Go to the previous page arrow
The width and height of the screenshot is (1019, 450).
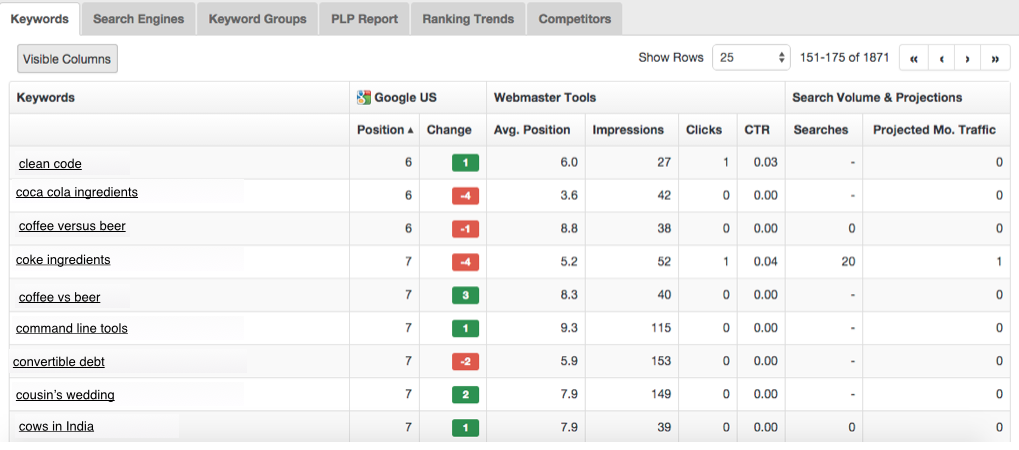click(x=941, y=58)
